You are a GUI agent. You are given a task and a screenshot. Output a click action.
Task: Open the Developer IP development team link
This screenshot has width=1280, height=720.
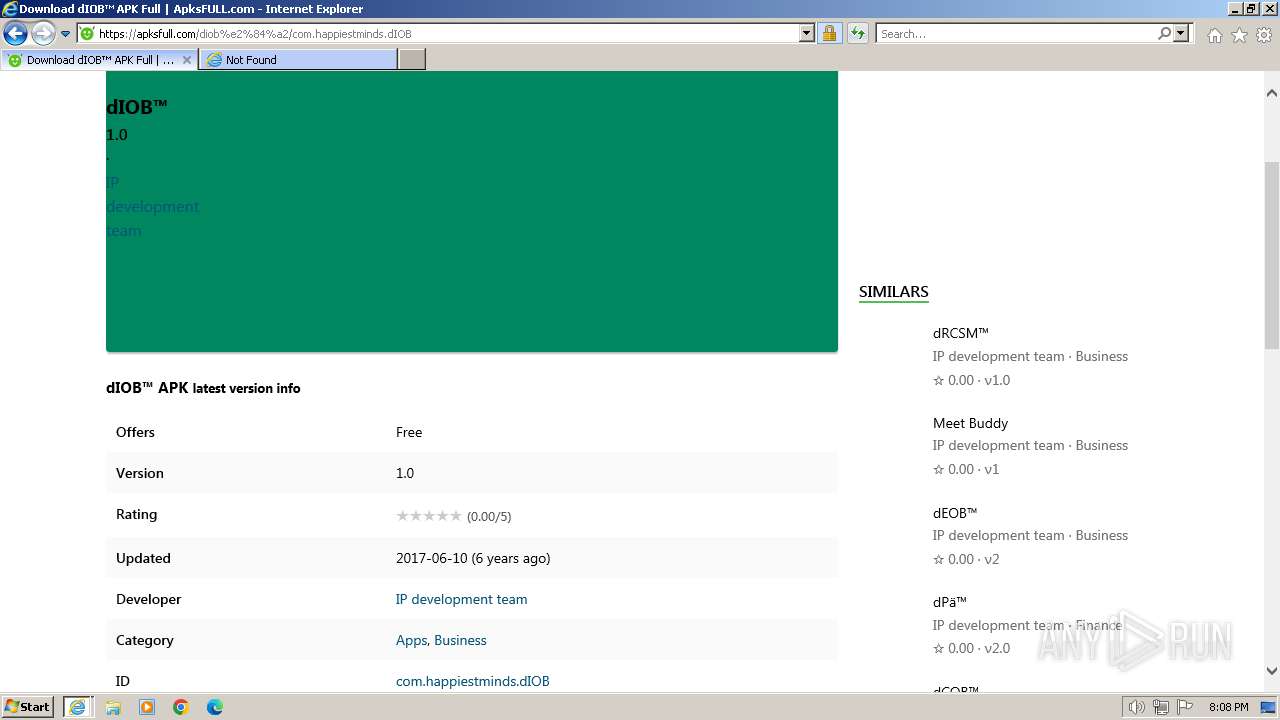coord(461,599)
